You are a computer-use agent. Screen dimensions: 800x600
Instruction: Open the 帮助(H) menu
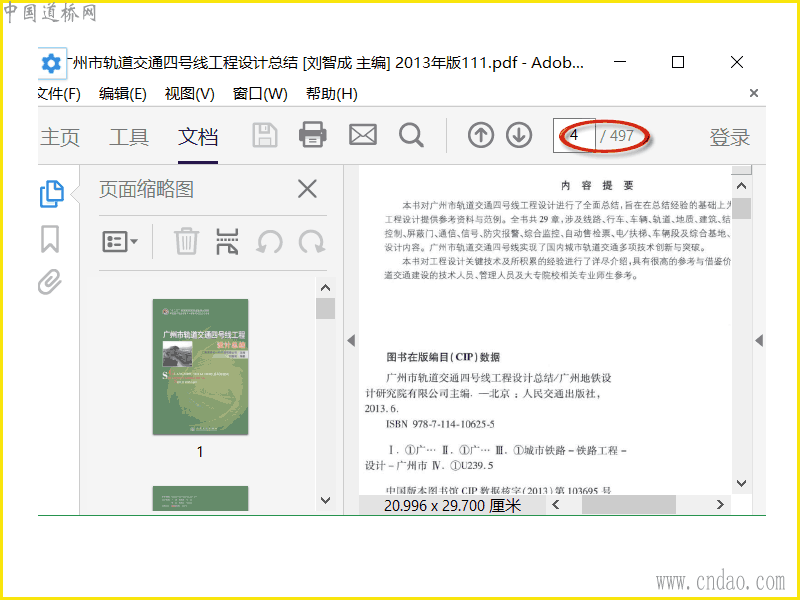click(332, 94)
